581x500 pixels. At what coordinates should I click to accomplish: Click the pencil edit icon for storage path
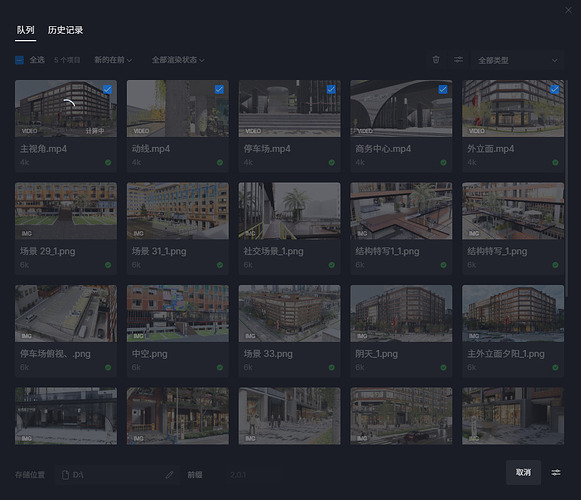coord(169,474)
